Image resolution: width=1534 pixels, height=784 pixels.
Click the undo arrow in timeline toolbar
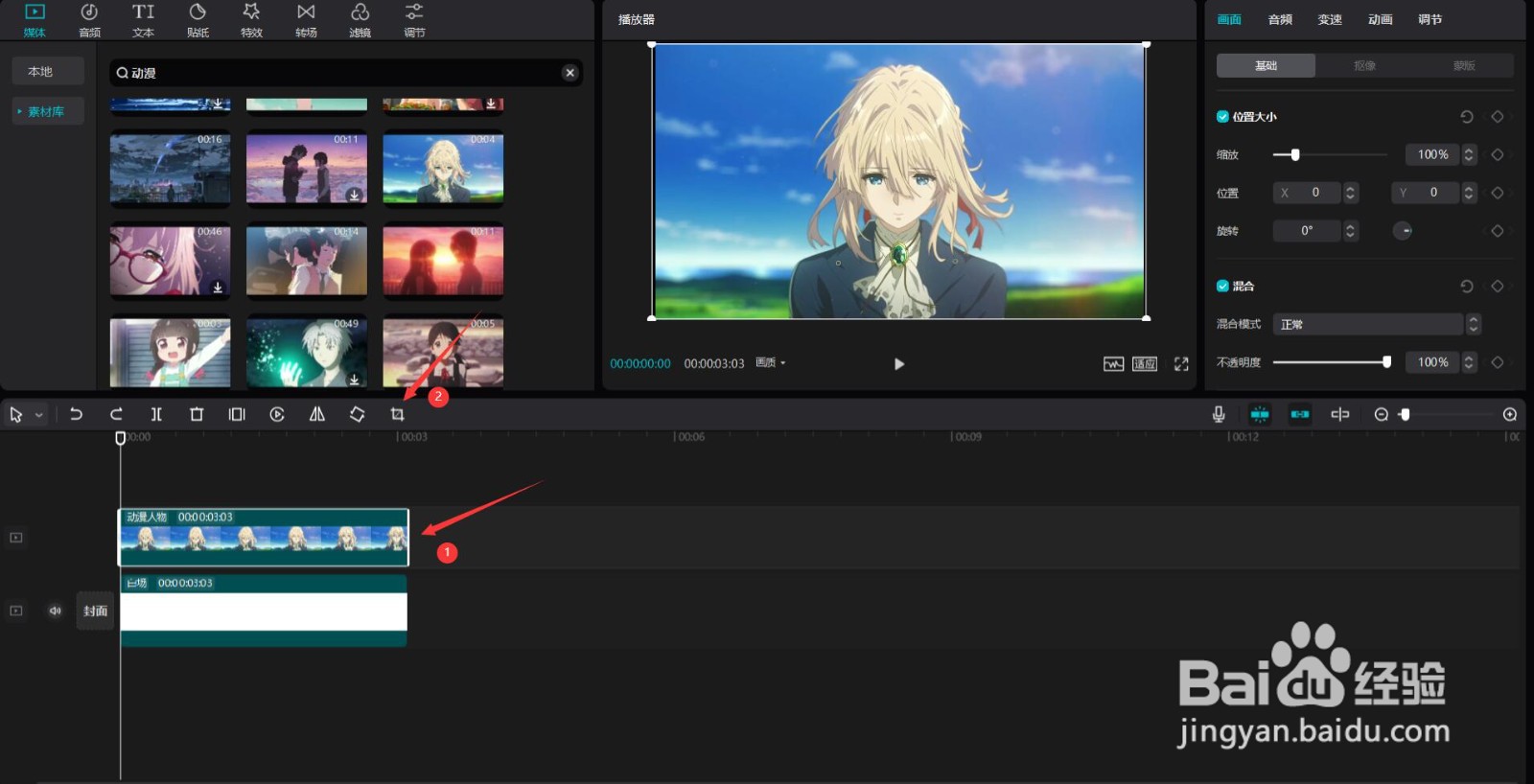[76, 414]
